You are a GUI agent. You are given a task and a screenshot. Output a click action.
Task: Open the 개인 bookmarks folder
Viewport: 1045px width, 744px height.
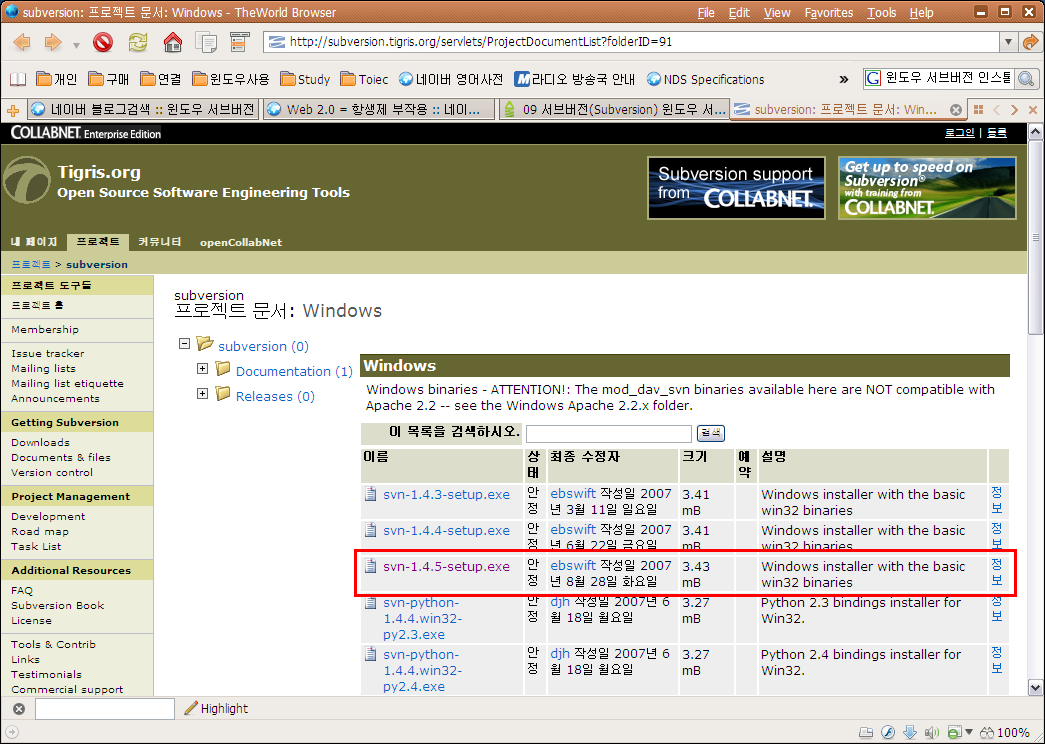(57, 79)
